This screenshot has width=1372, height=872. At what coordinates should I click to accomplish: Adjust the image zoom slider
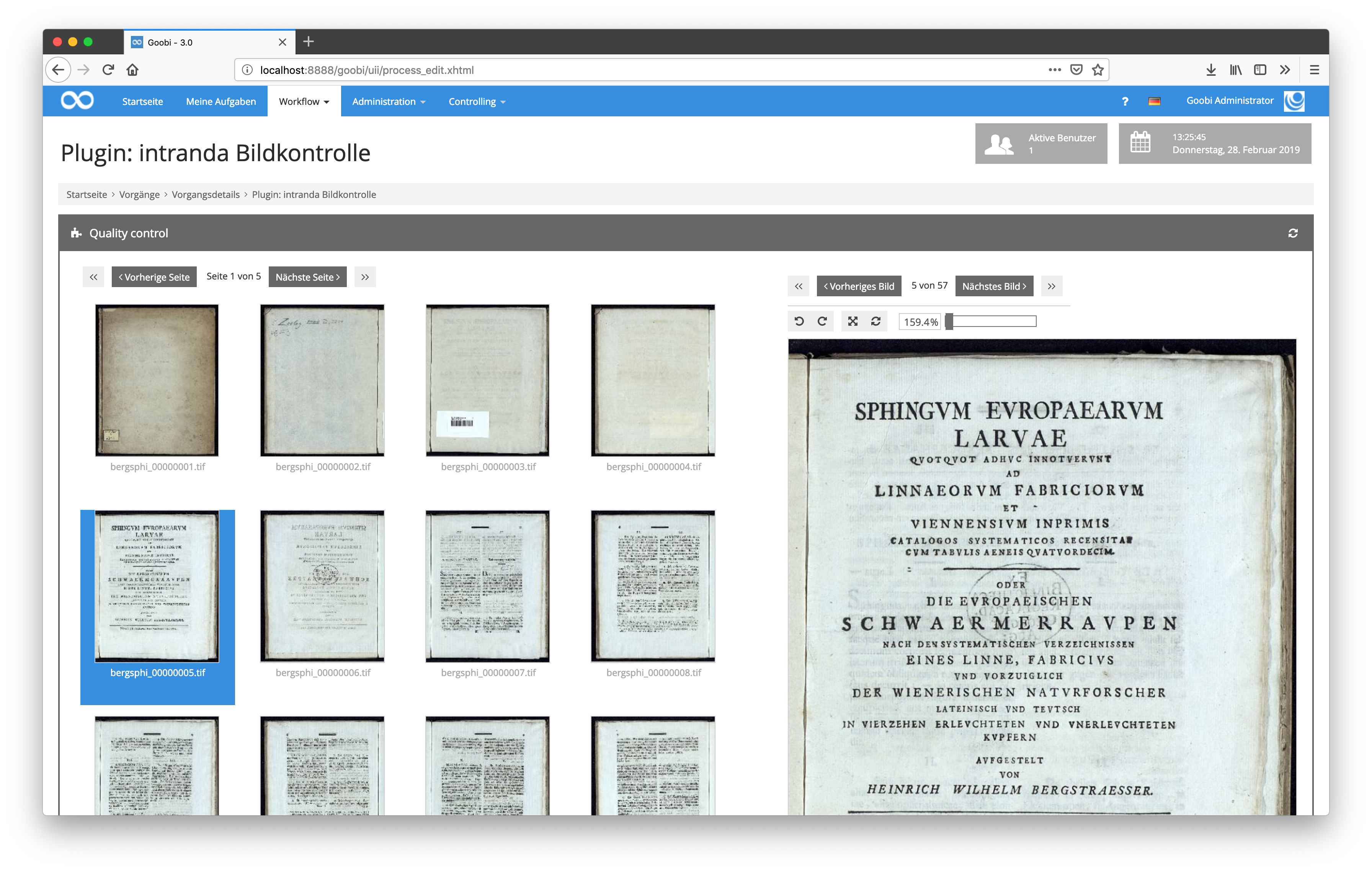(950, 321)
